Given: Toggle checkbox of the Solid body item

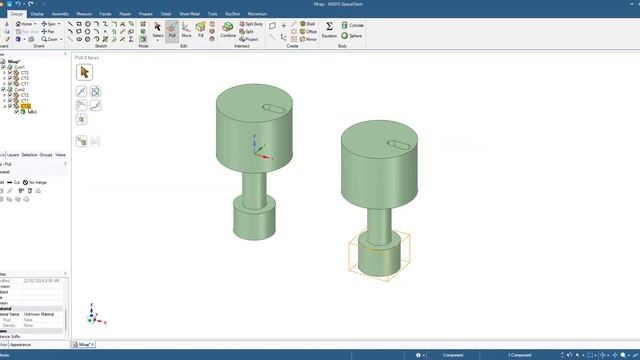Looking at the screenshot, I should (17, 111).
